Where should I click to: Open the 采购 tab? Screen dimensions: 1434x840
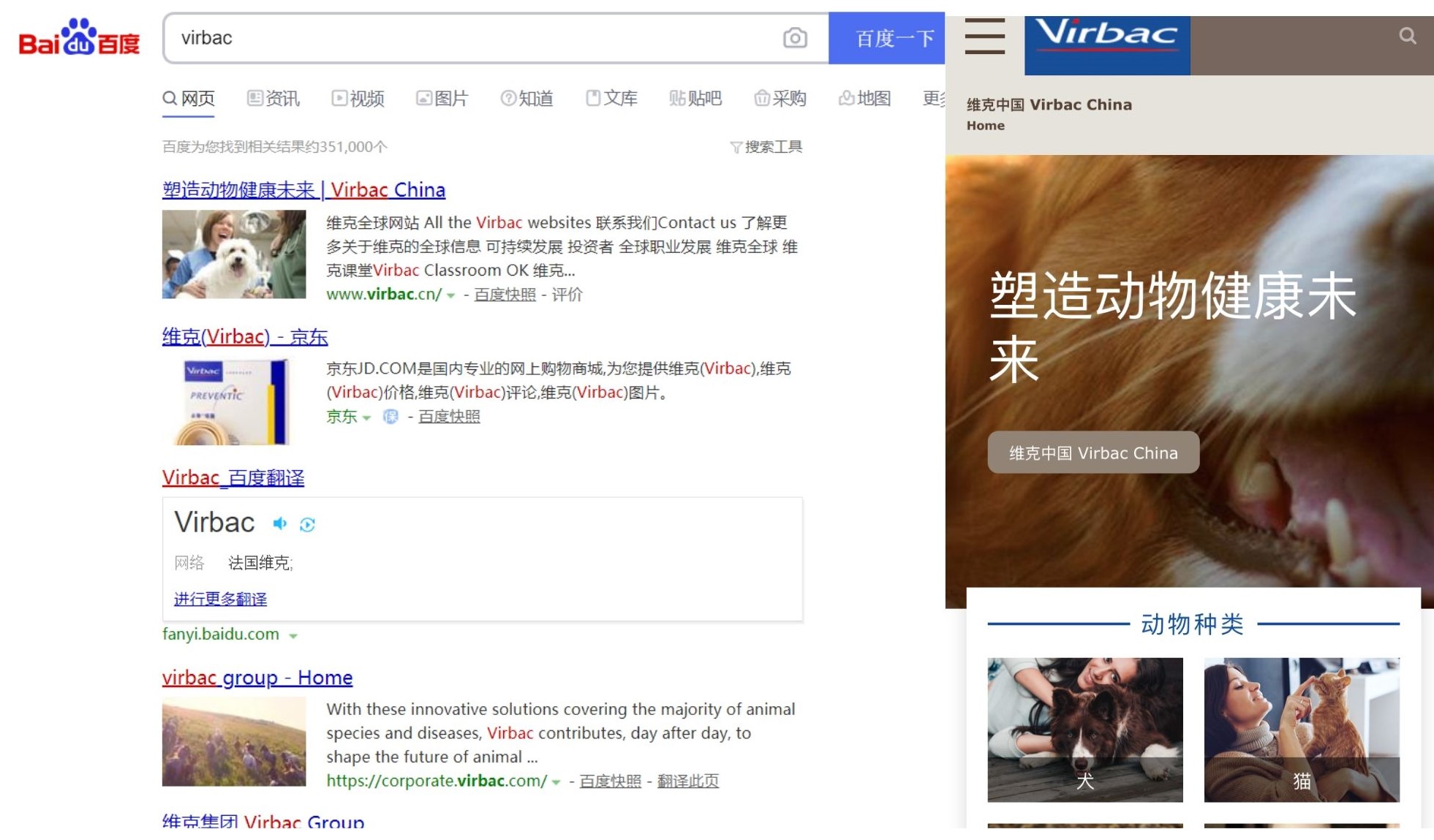[780, 99]
